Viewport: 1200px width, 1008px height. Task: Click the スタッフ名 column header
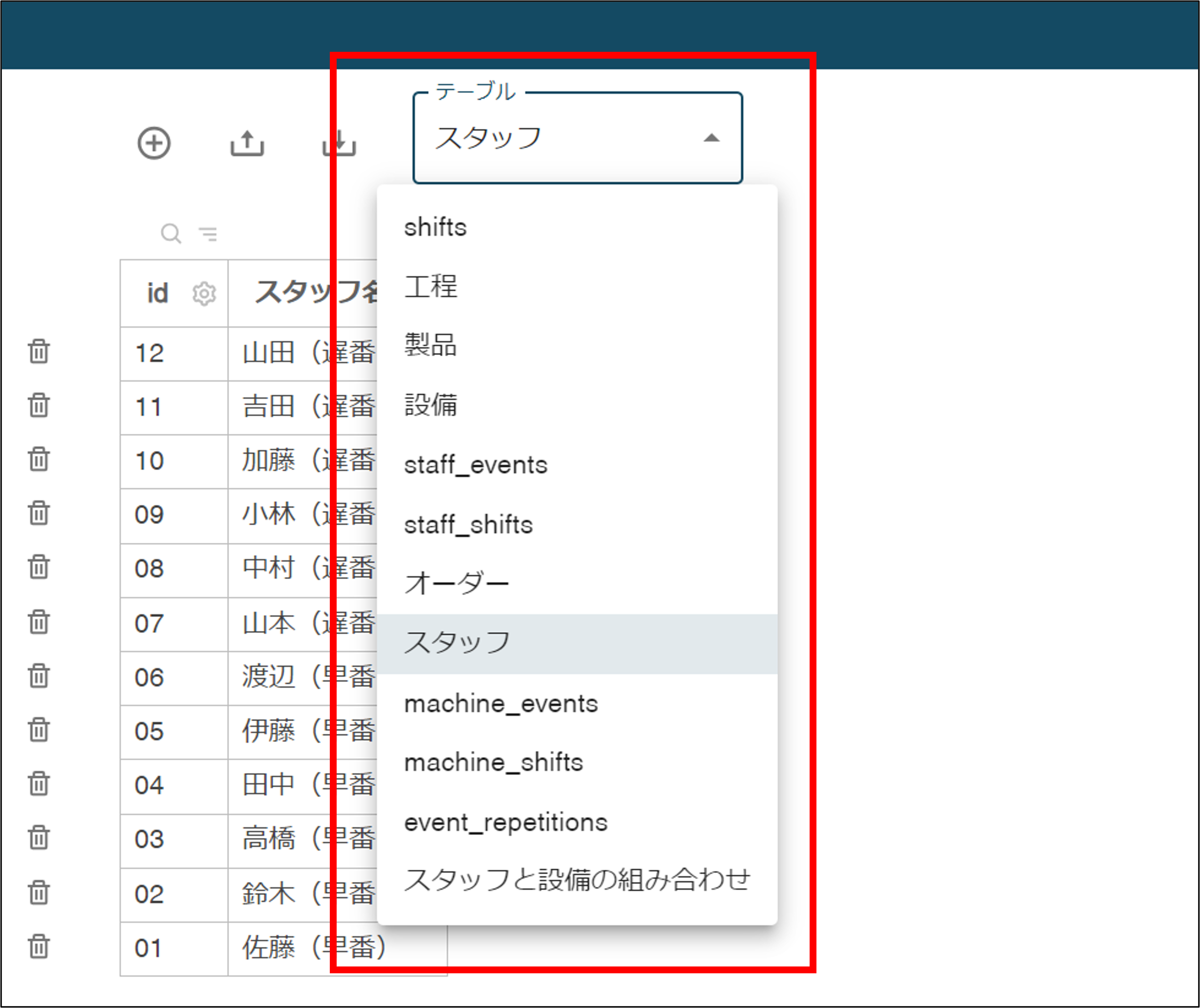[x=303, y=293]
